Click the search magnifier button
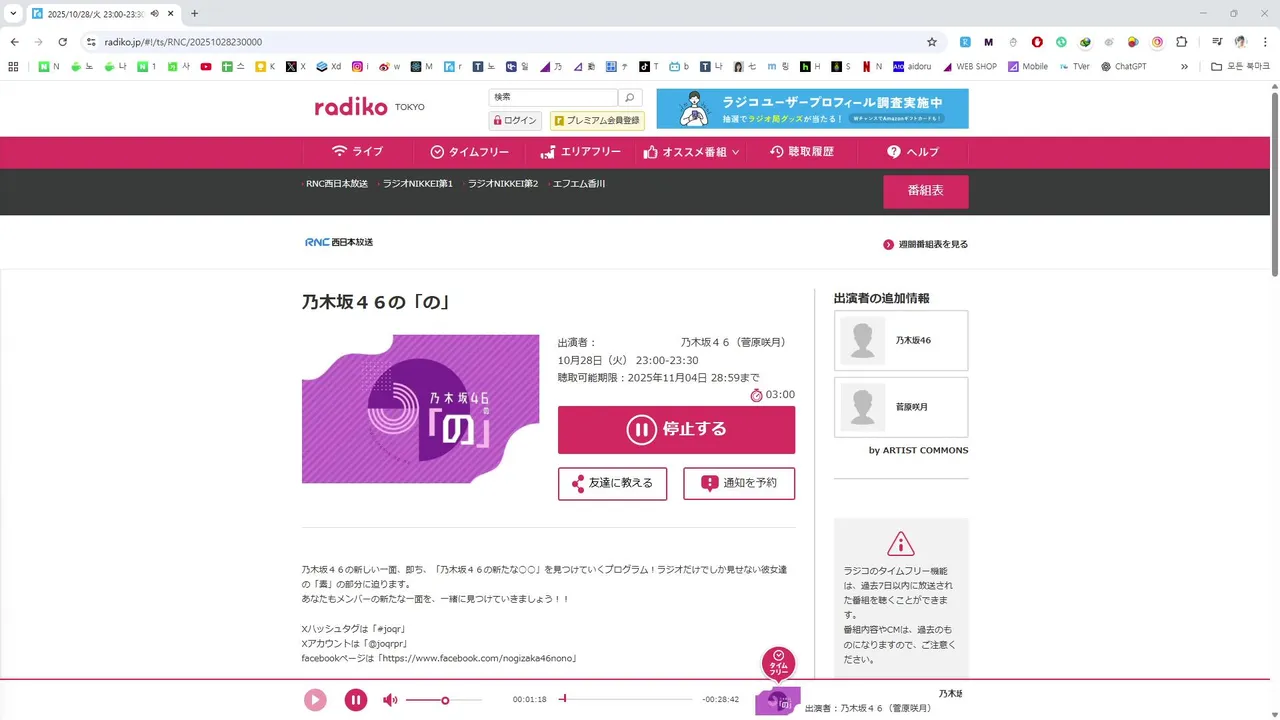The height and width of the screenshot is (720, 1280). 630,97
